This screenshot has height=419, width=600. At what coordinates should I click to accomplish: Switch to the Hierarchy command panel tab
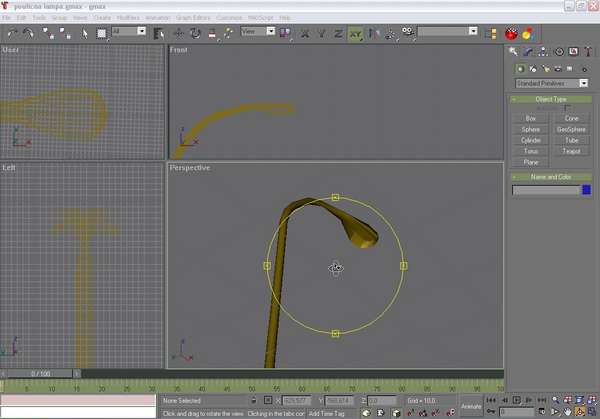click(543, 51)
